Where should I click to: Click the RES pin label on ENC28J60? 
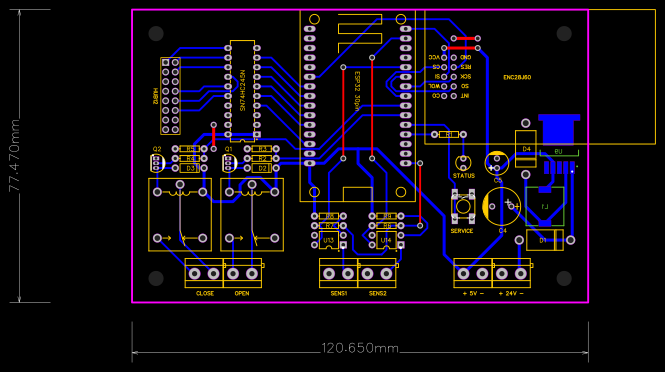point(466,67)
